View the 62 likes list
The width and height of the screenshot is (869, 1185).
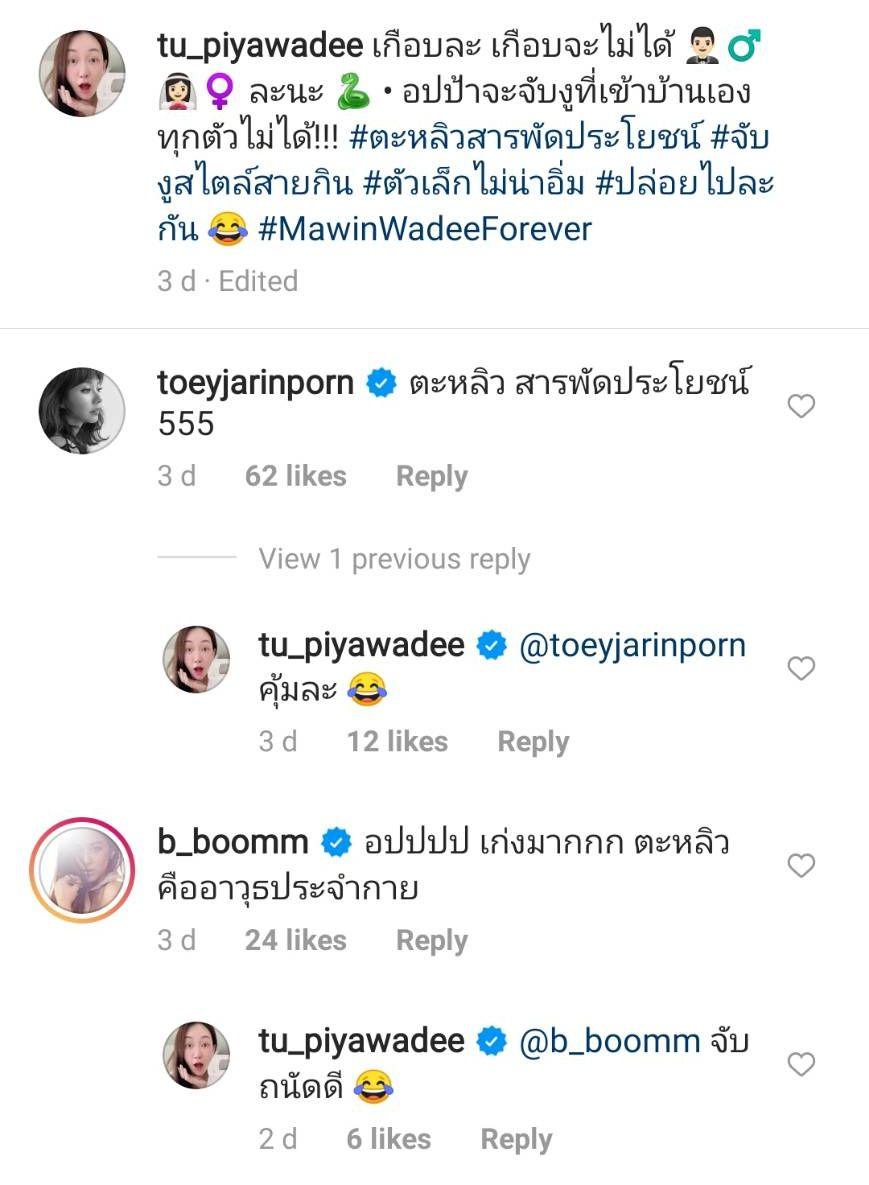tap(295, 476)
